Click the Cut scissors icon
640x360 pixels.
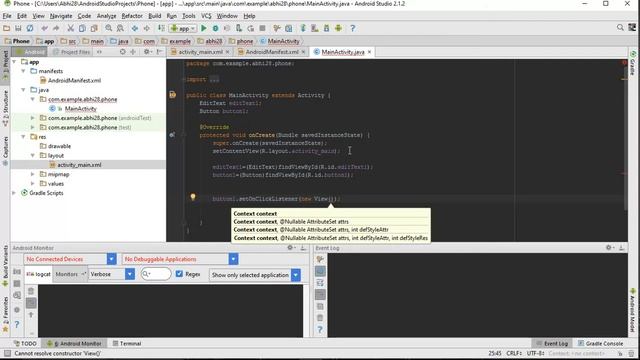click(x=71, y=28)
